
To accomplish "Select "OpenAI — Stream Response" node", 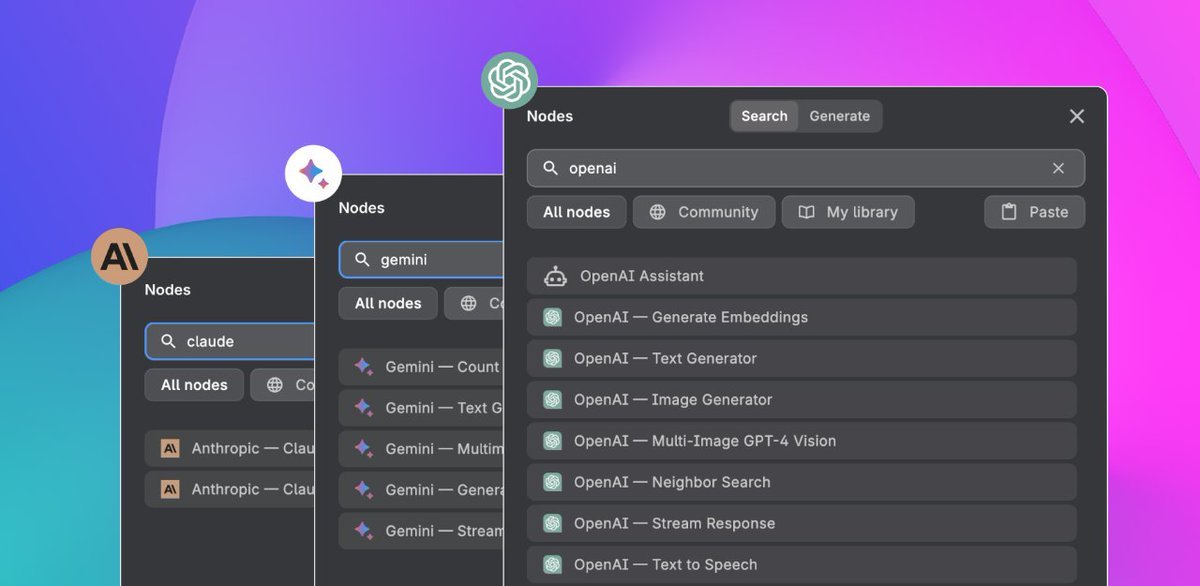I will click(802, 523).
